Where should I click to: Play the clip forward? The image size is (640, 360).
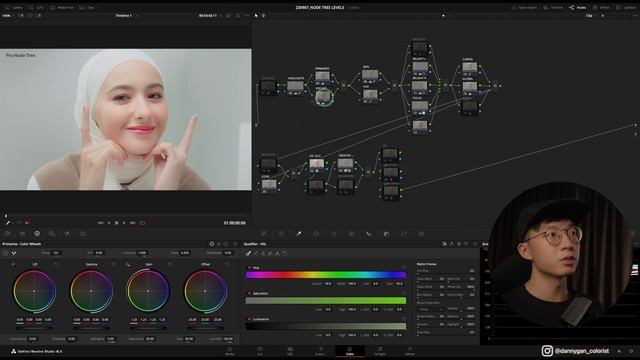coord(124,223)
